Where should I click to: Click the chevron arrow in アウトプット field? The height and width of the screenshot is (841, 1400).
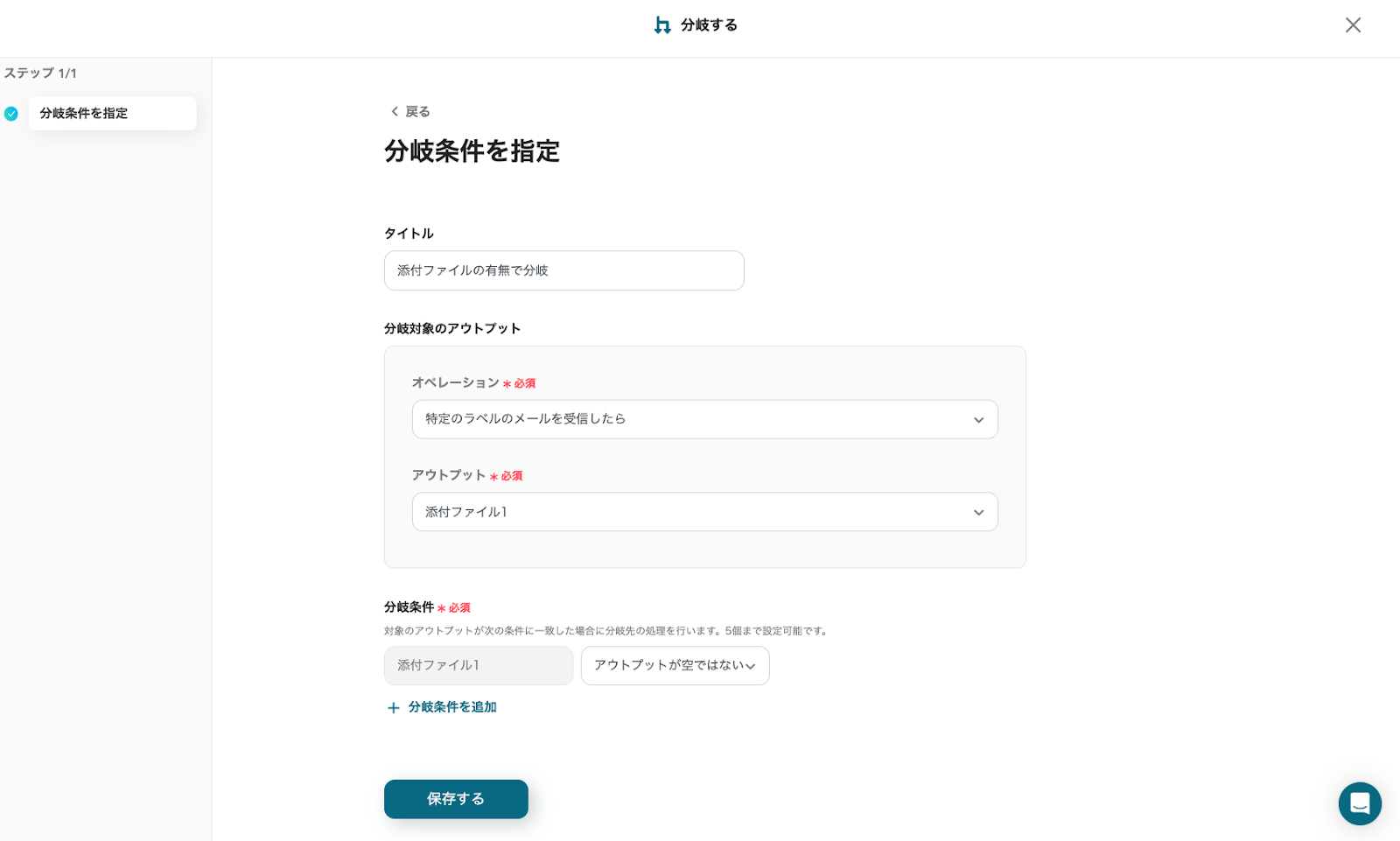[978, 513]
